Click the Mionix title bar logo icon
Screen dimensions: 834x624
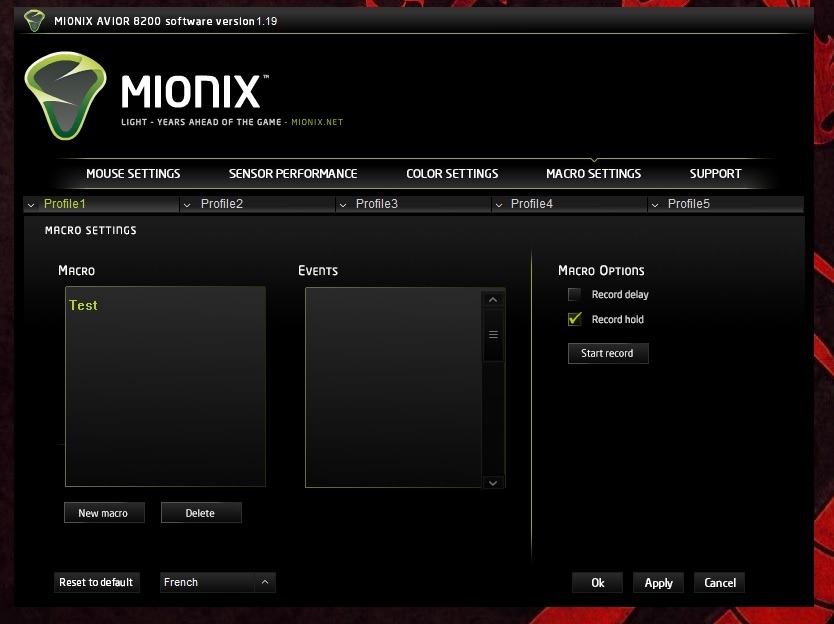pyautogui.click(x=34, y=21)
